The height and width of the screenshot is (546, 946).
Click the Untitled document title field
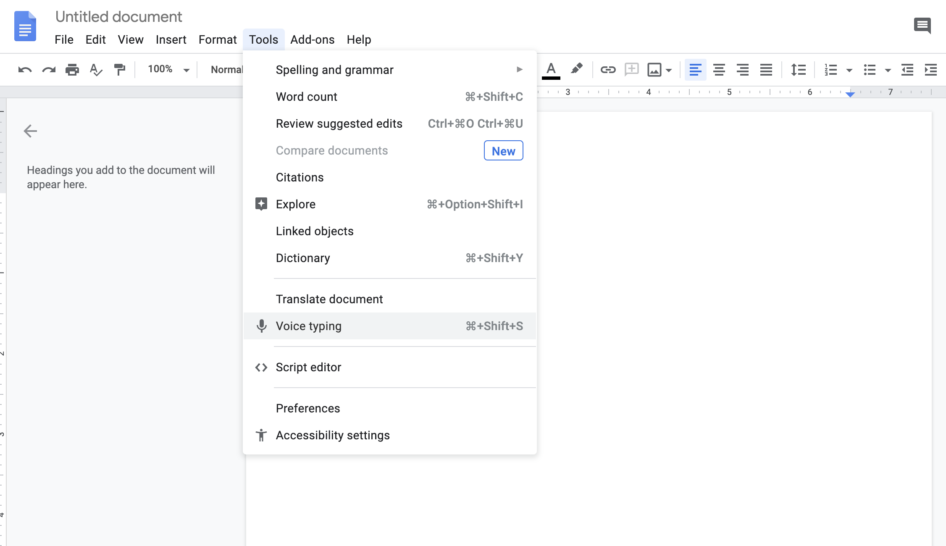pyautogui.click(x=118, y=17)
